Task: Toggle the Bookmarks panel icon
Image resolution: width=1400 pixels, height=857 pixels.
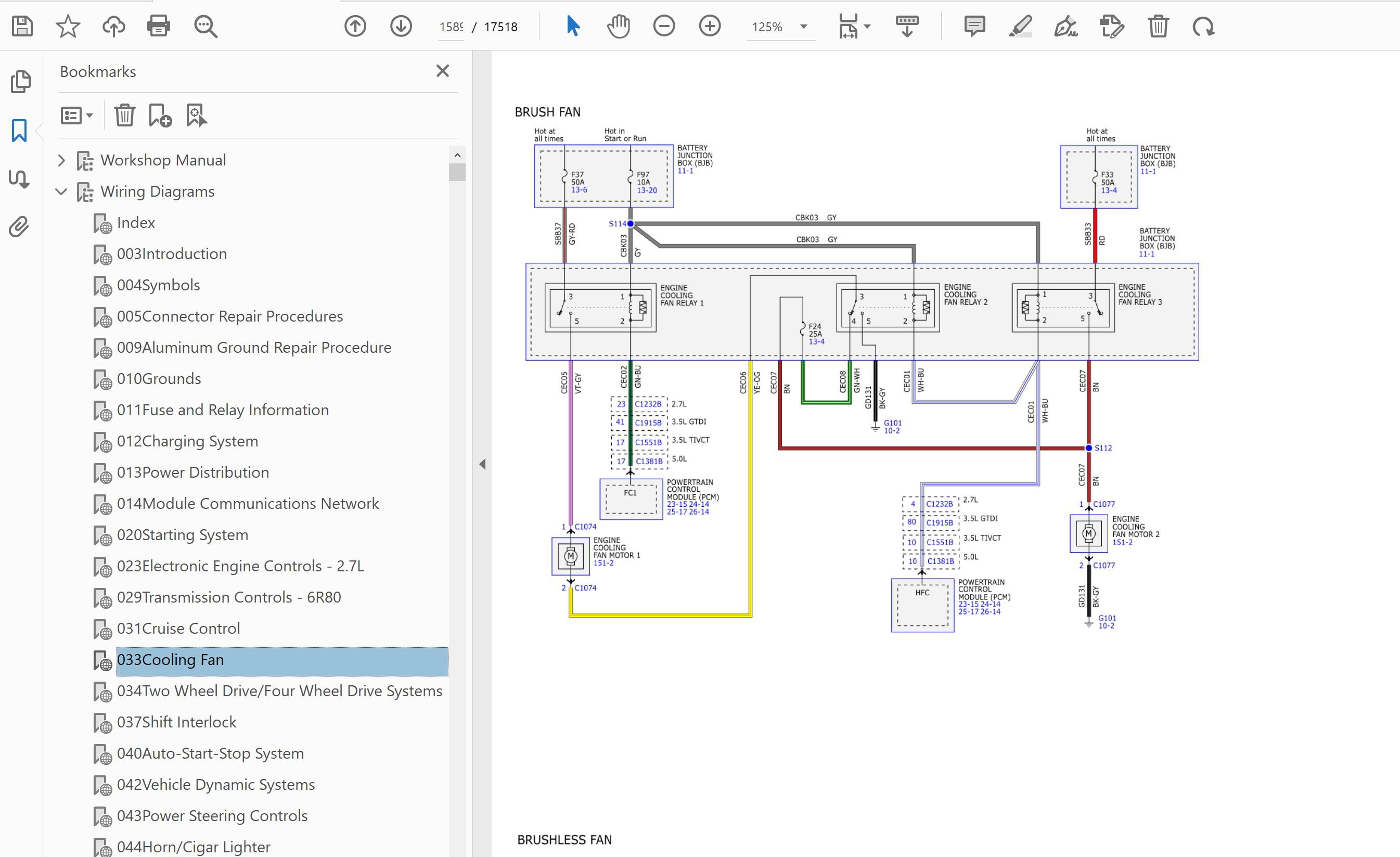Action: [19, 131]
